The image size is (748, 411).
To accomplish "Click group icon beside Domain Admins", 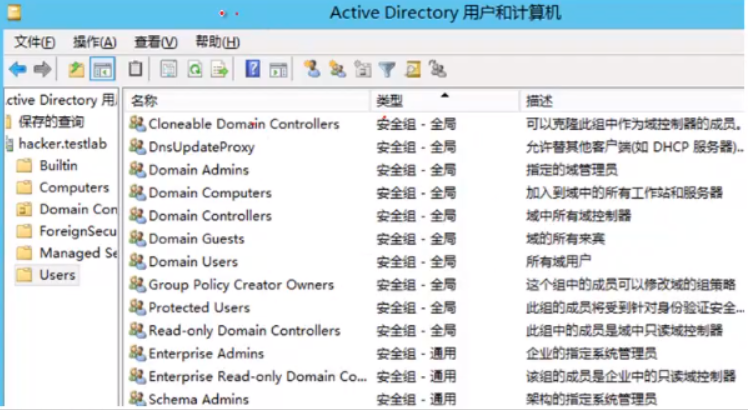I will pyautogui.click(x=137, y=170).
